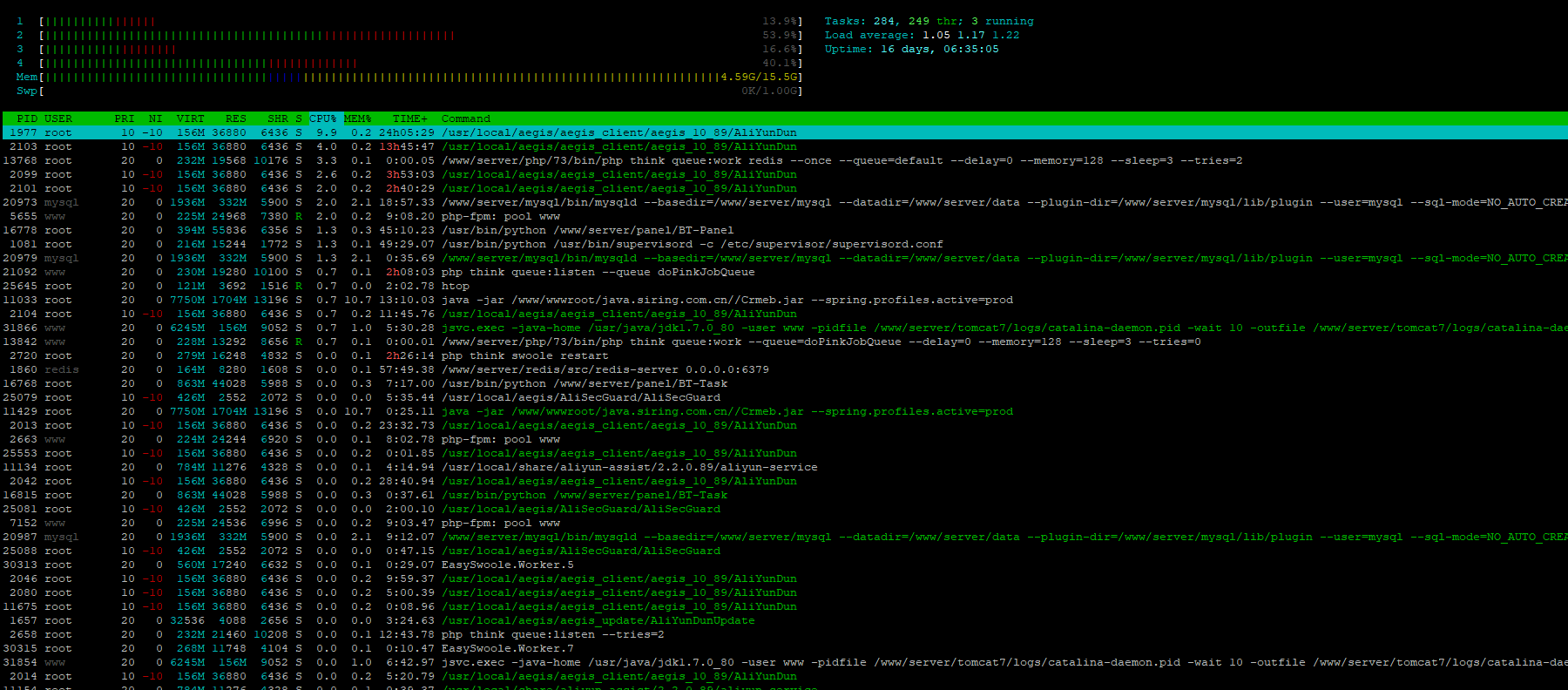Select process row with PID 2099
1568x690 pixels.
[x=784, y=174]
